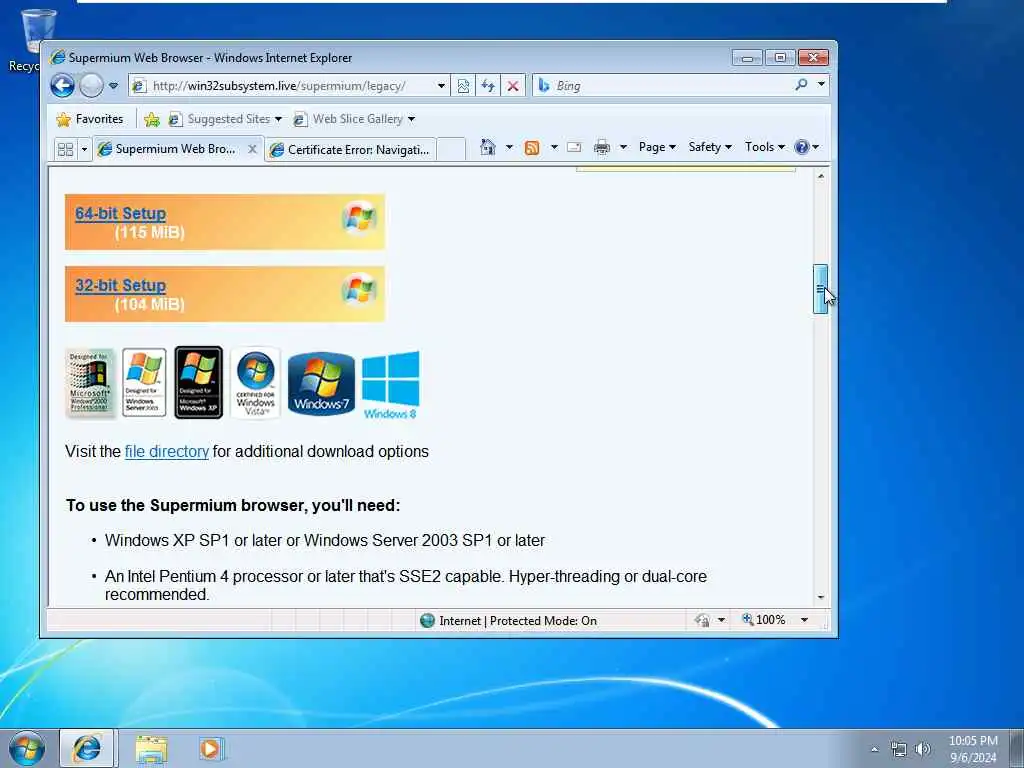Image resolution: width=1024 pixels, height=768 pixels.
Task: Click the network tray icon
Action: 899,749
